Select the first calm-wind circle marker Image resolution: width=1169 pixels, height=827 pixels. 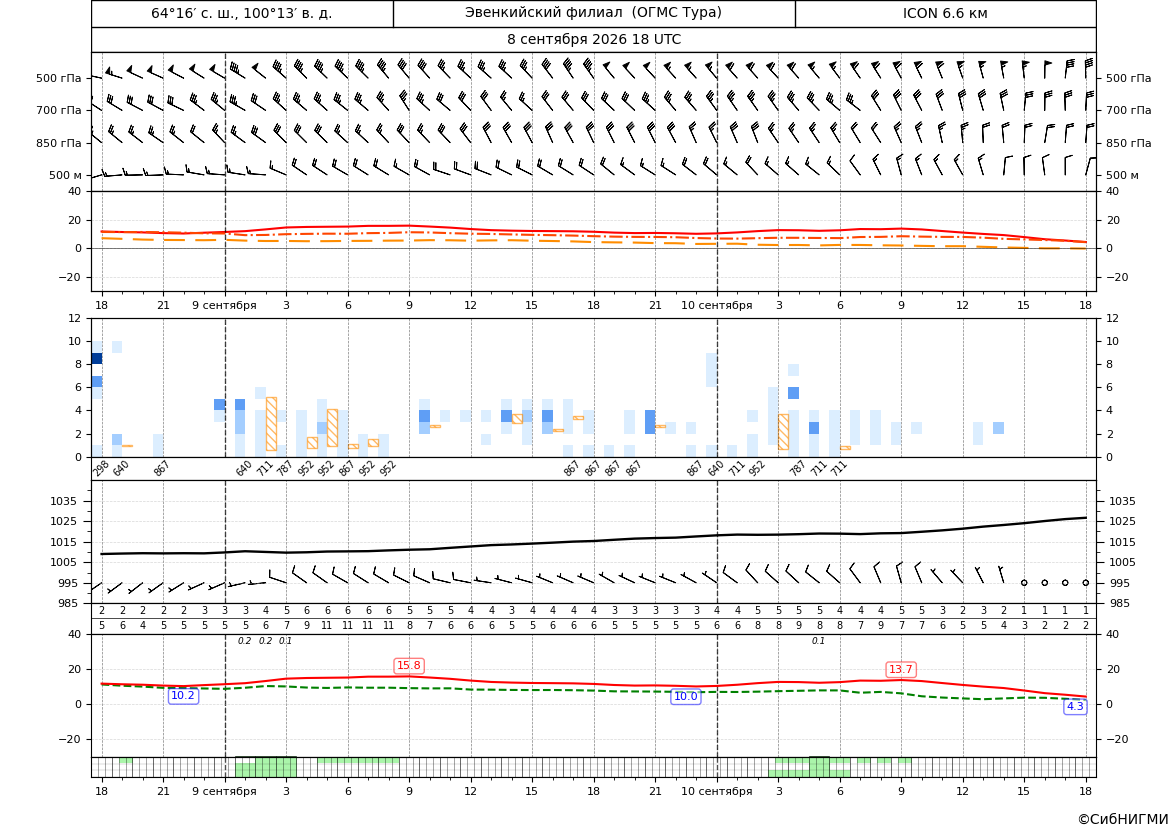[x=1024, y=583]
